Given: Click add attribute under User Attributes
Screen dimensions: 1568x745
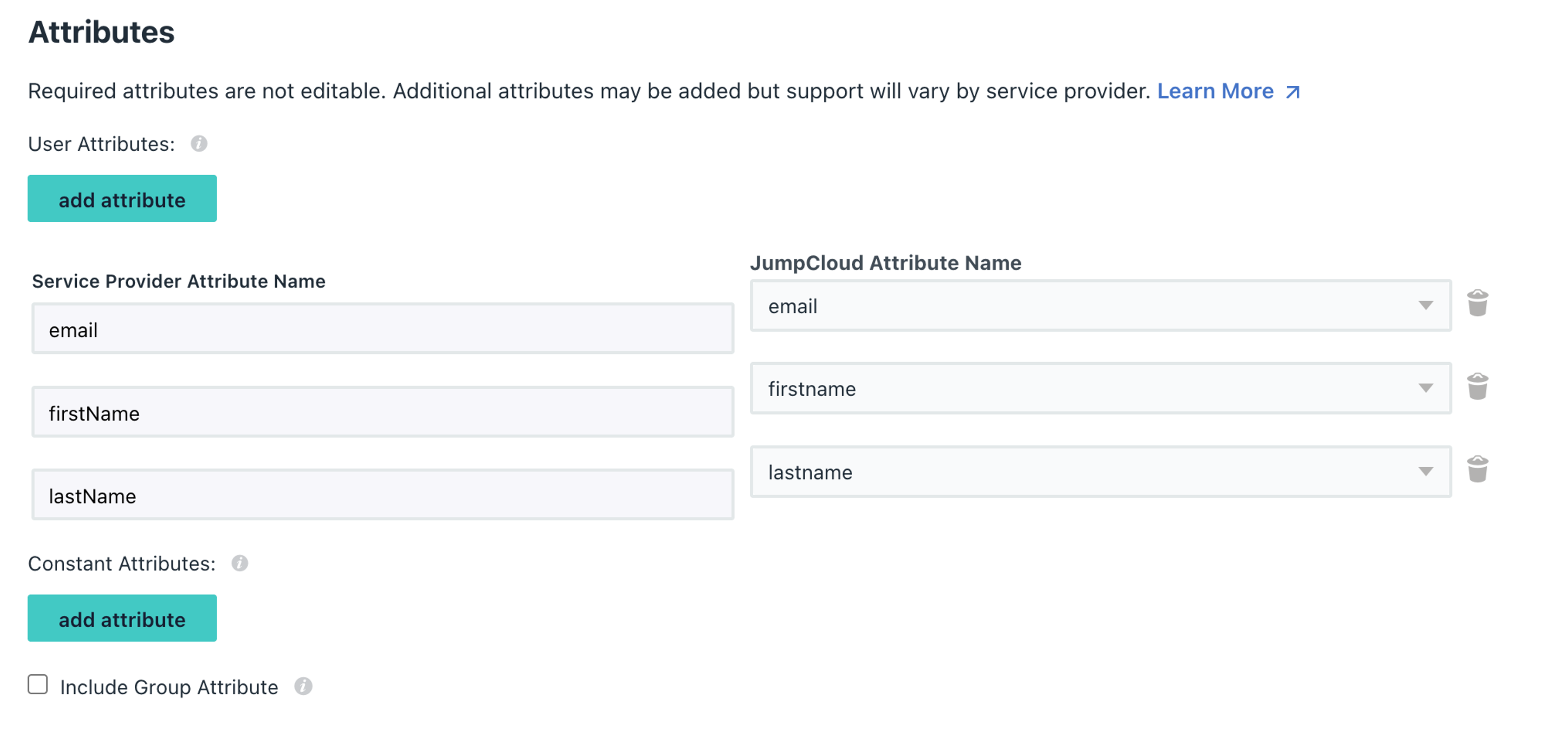Looking at the screenshot, I should coord(122,199).
